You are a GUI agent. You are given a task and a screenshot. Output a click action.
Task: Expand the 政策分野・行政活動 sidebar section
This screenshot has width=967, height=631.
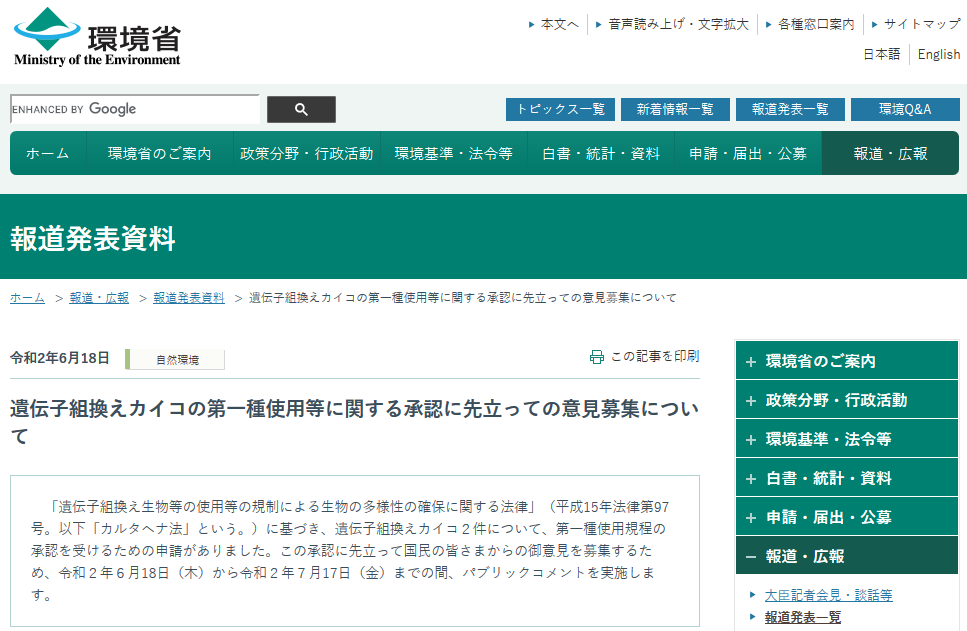[x=751, y=400]
